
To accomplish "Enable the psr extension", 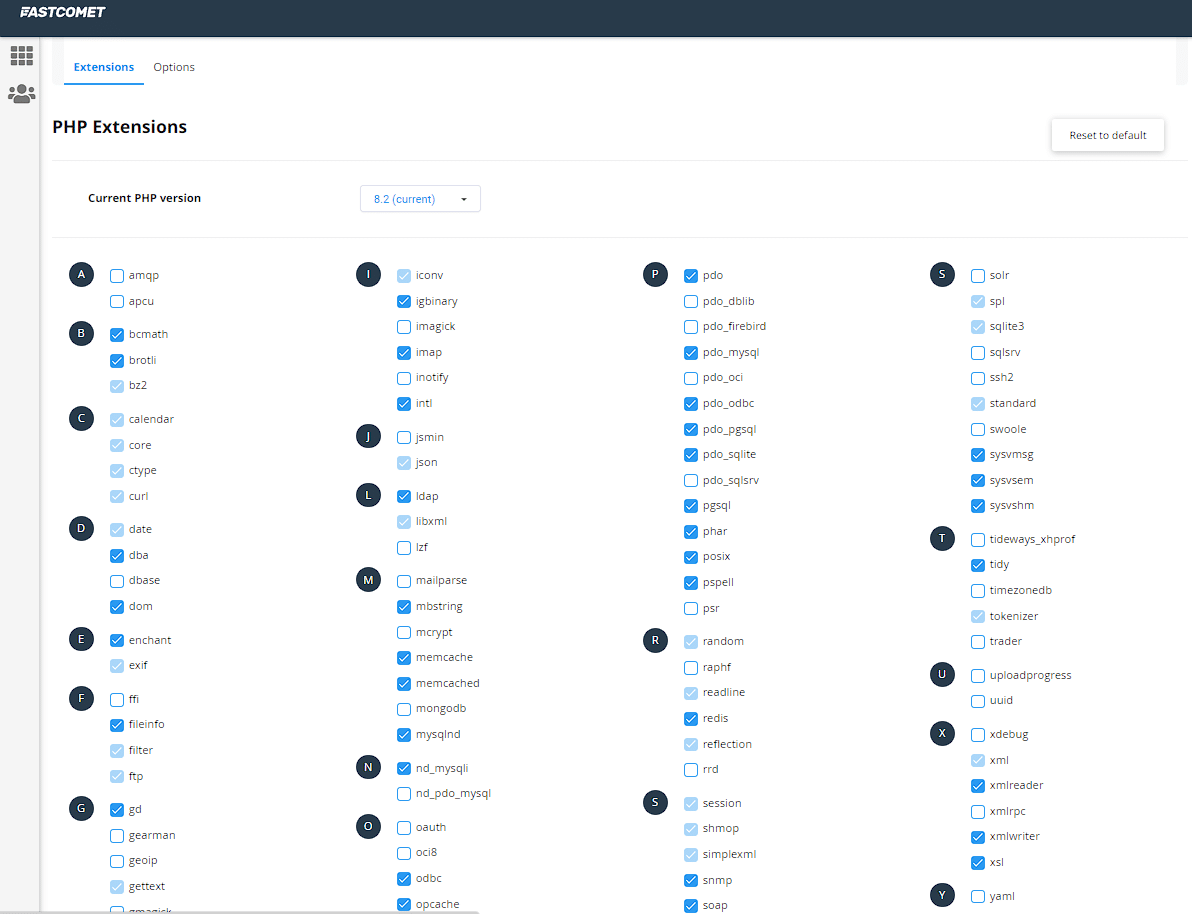I will click(x=691, y=608).
